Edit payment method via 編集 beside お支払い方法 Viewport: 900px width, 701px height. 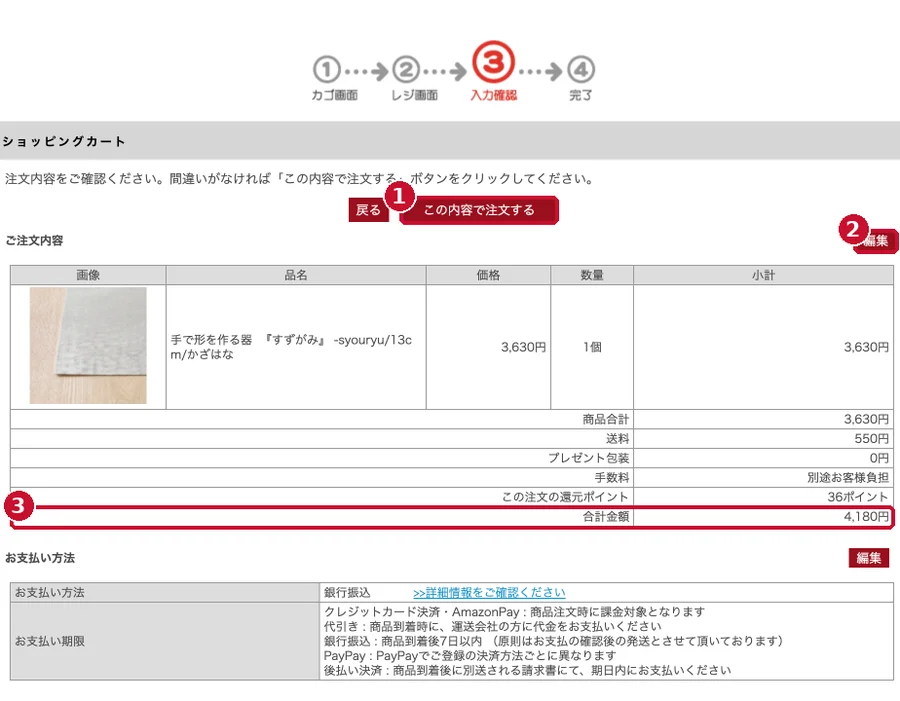click(868, 557)
